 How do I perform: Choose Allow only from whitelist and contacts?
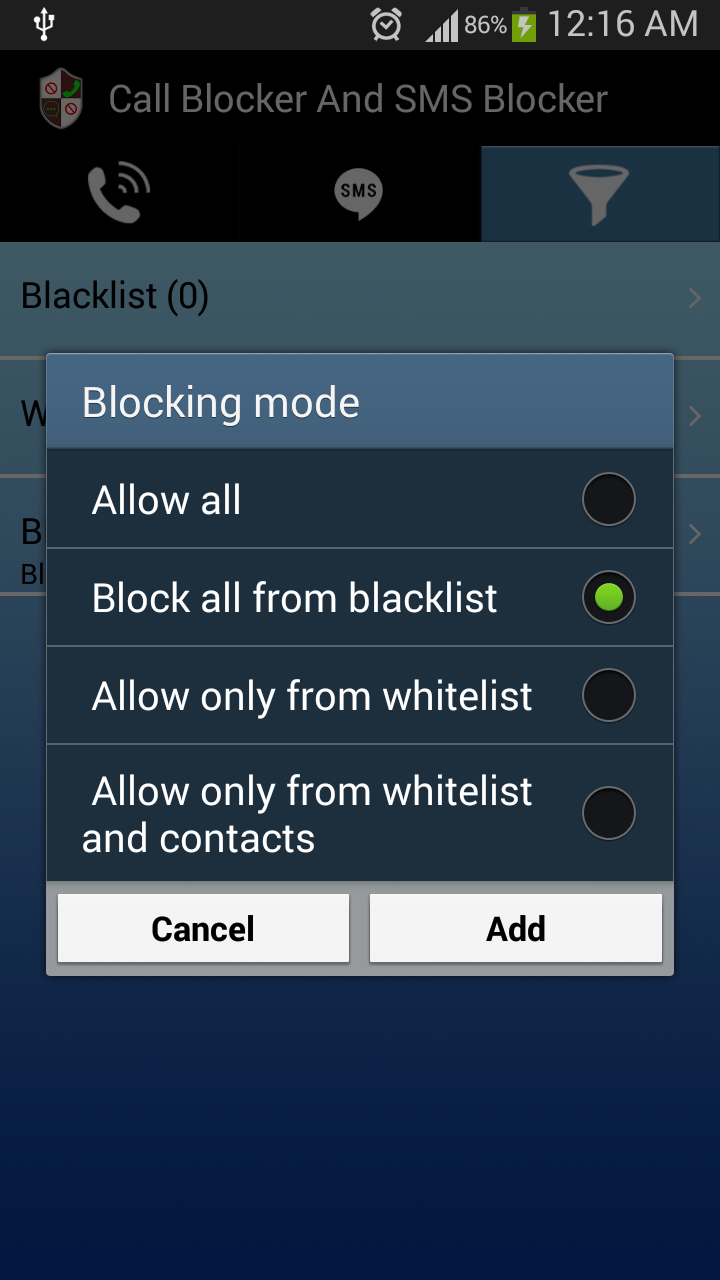[609, 813]
